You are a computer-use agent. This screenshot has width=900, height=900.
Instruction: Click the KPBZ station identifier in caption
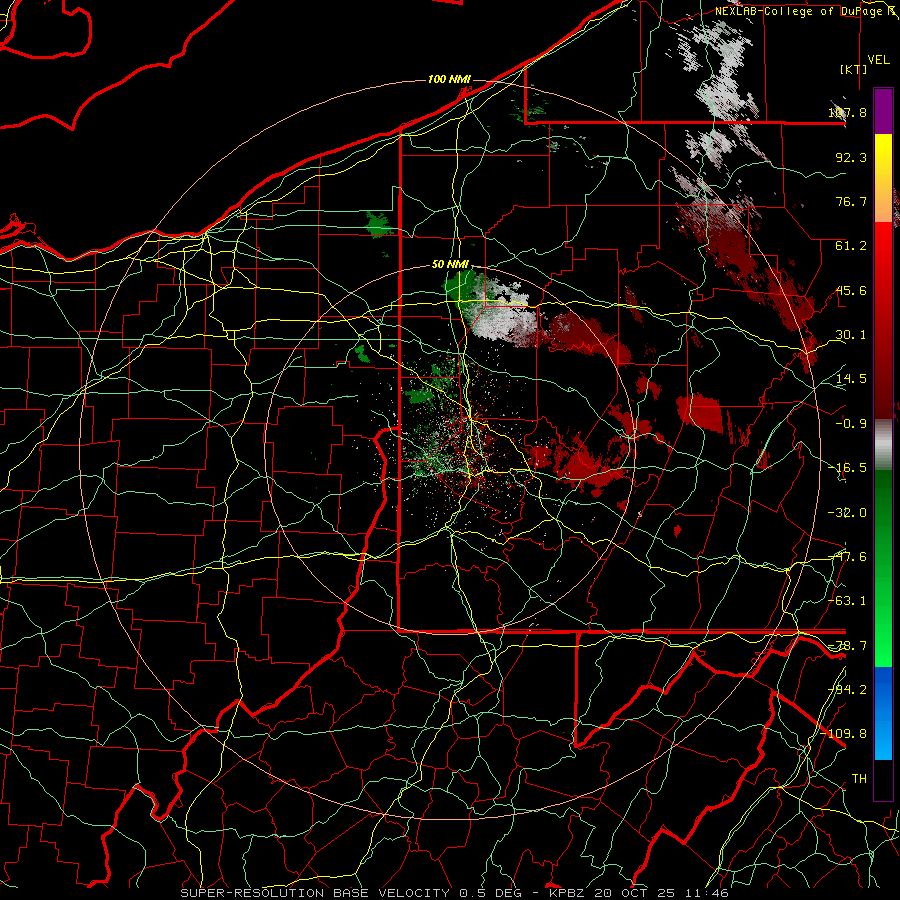pyautogui.click(x=568, y=893)
